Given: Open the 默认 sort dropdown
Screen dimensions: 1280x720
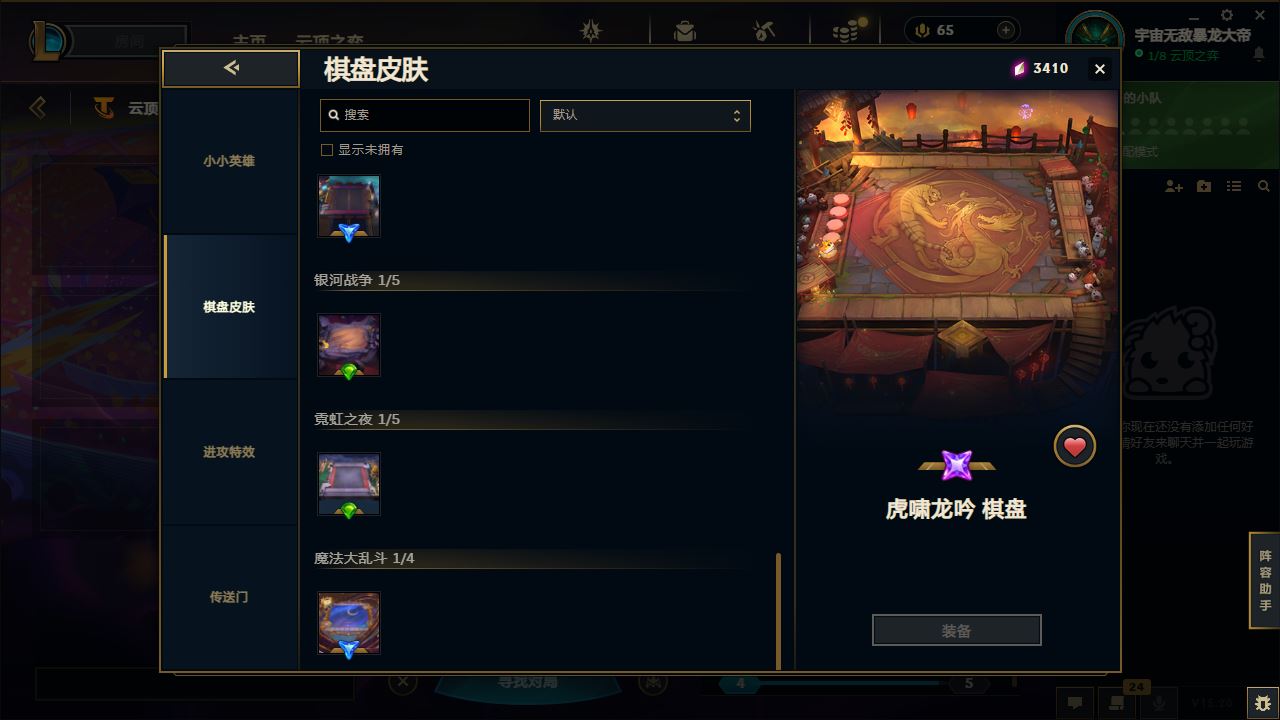Looking at the screenshot, I should (x=645, y=115).
